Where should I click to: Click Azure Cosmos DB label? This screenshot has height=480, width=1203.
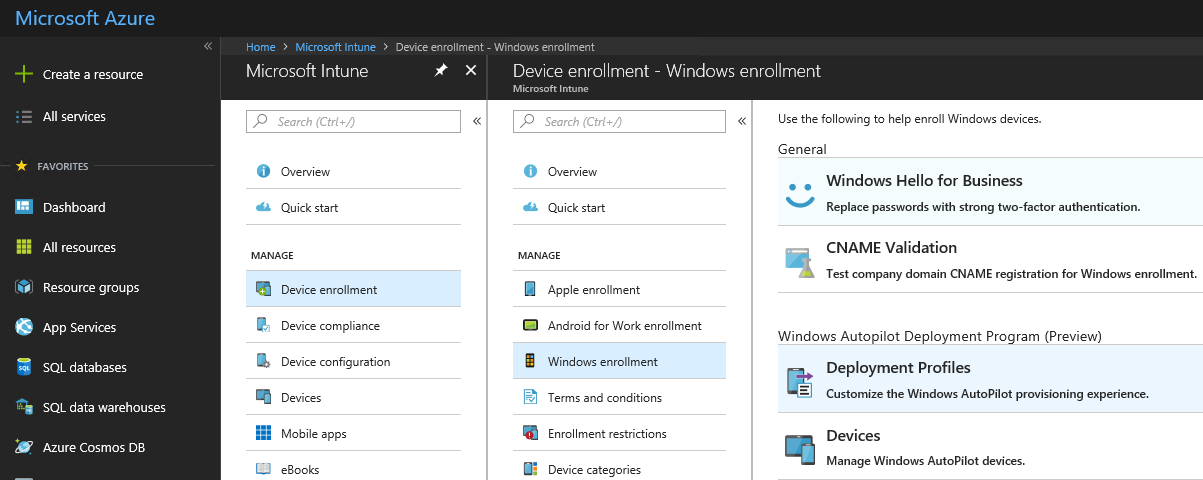(94, 447)
